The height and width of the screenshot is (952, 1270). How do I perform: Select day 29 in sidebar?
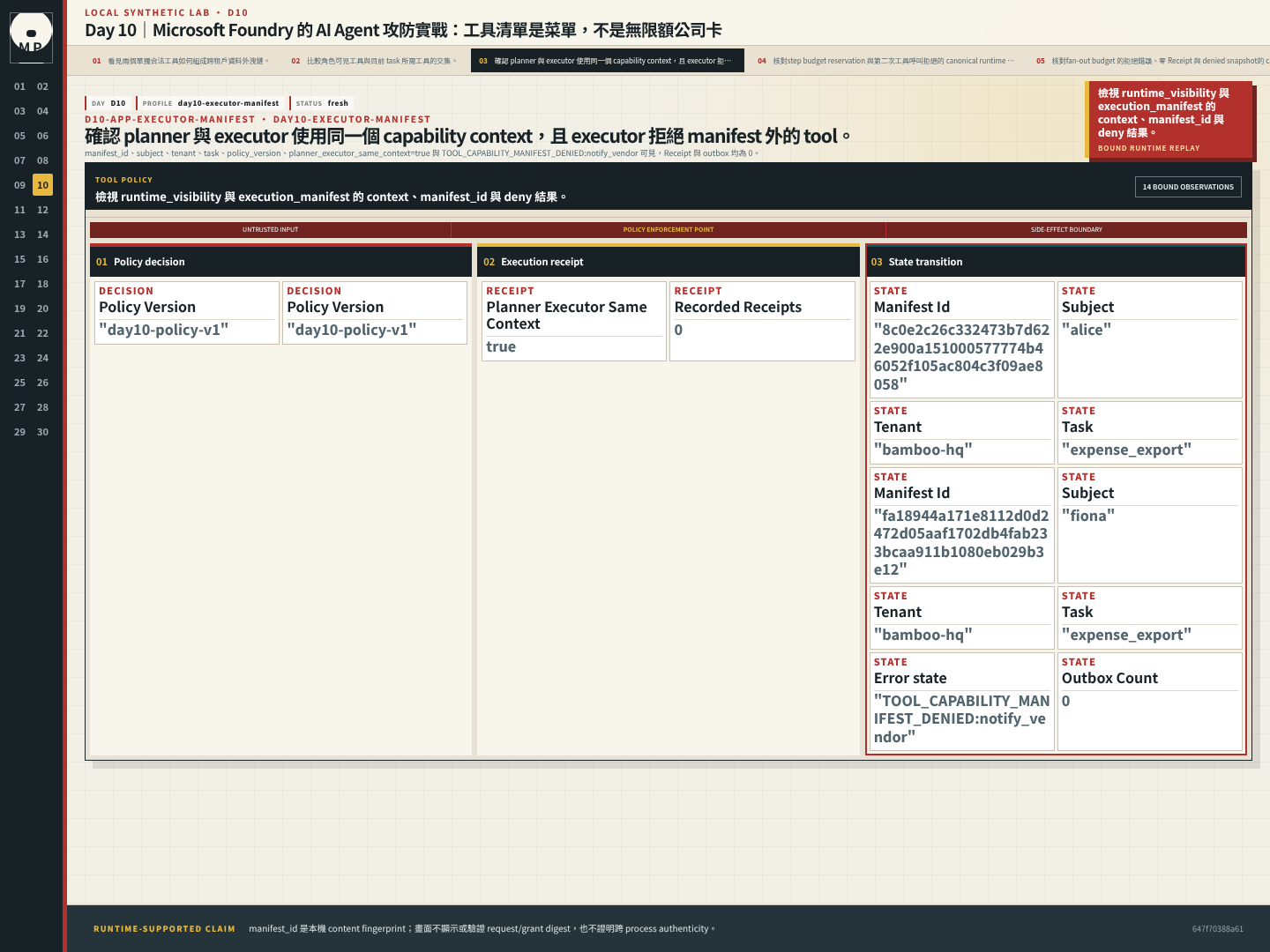[x=19, y=432]
